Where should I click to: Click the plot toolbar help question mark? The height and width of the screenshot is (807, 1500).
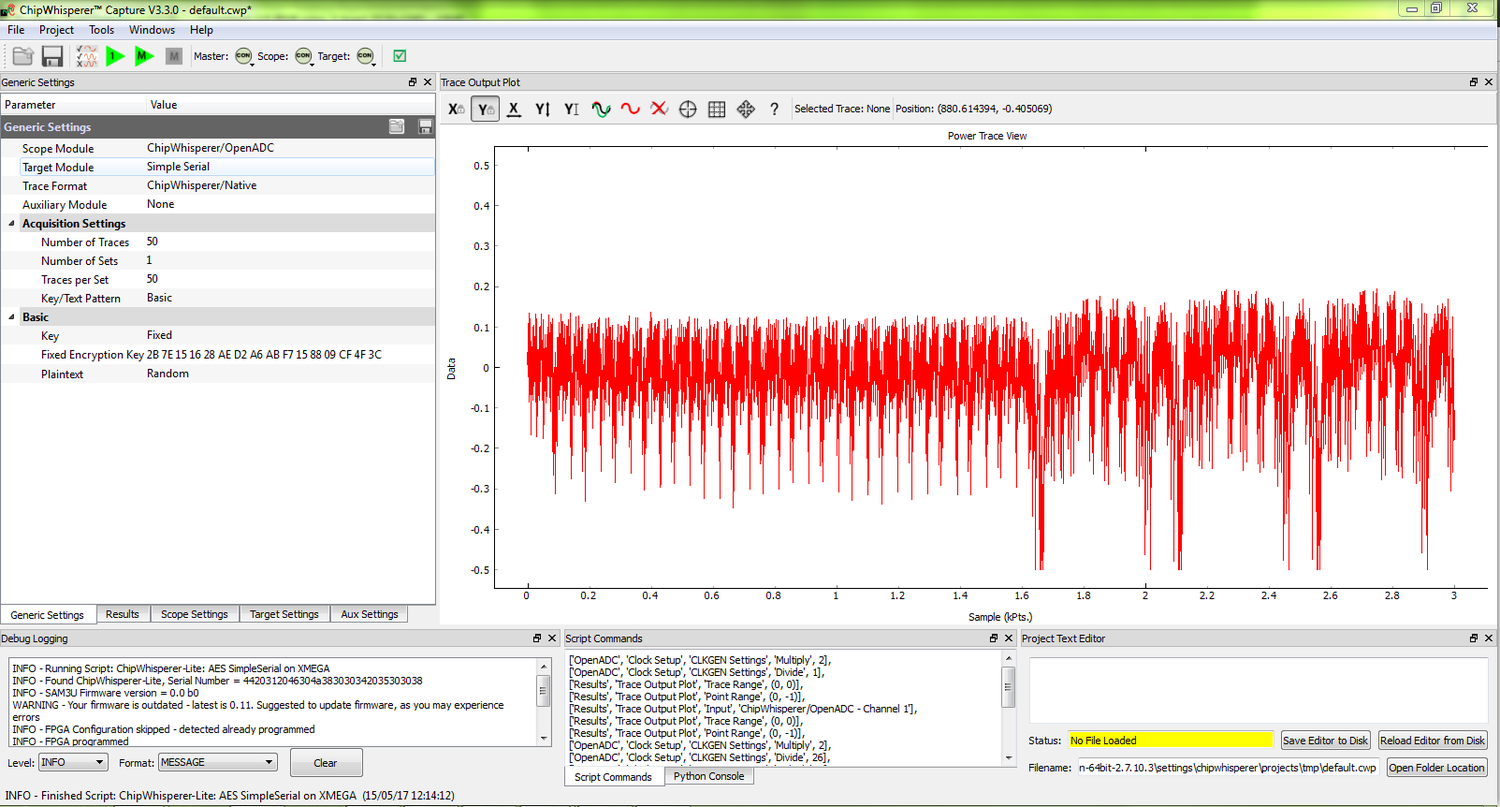point(775,109)
